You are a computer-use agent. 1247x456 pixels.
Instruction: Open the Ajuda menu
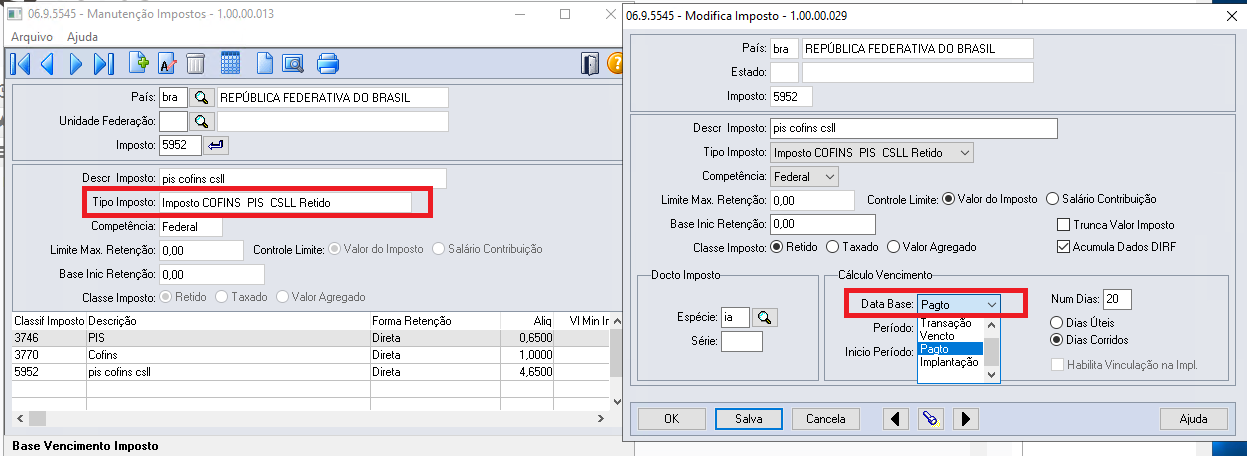82,36
